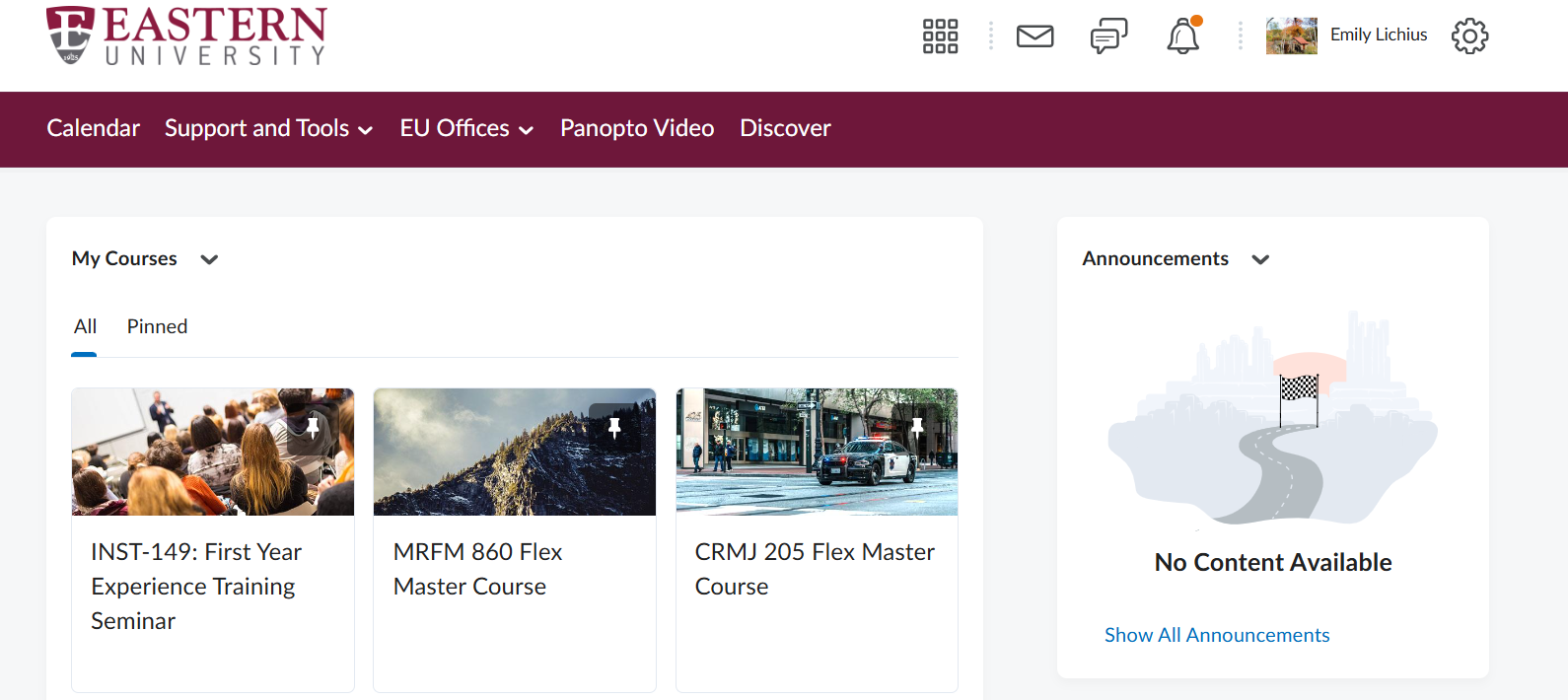Screen dimensions: 1568x700
Task: Expand the EU Offices menu
Action: click(466, 128)
